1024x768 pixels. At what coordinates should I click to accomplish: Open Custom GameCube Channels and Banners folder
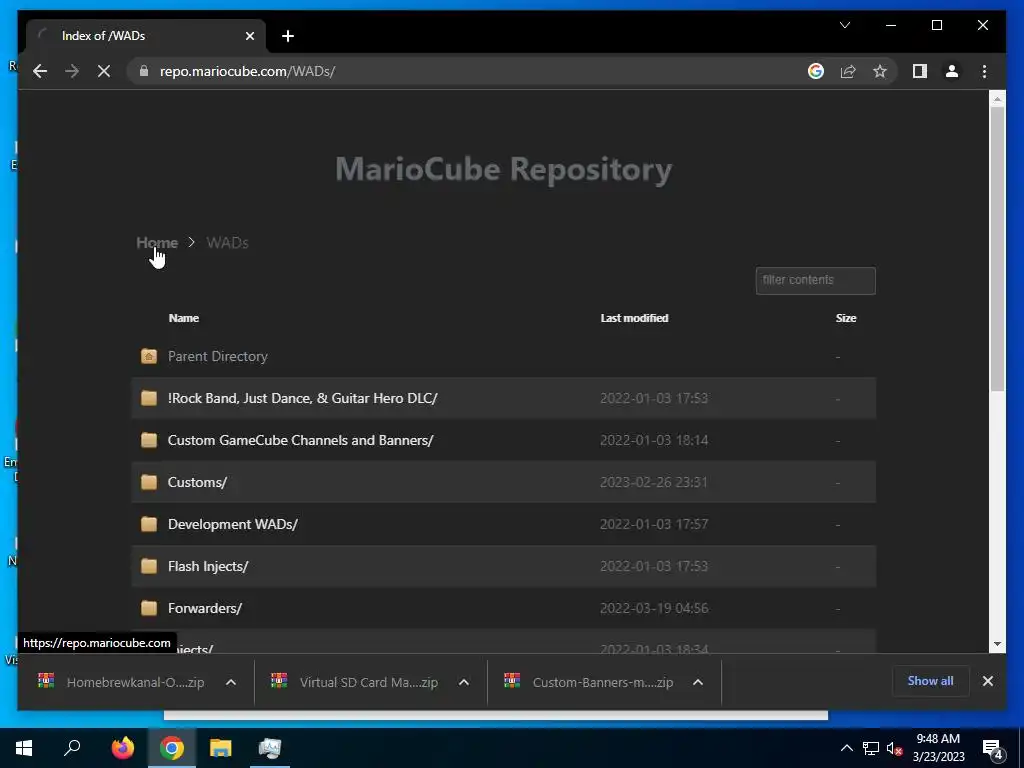[x=300, y=440]
